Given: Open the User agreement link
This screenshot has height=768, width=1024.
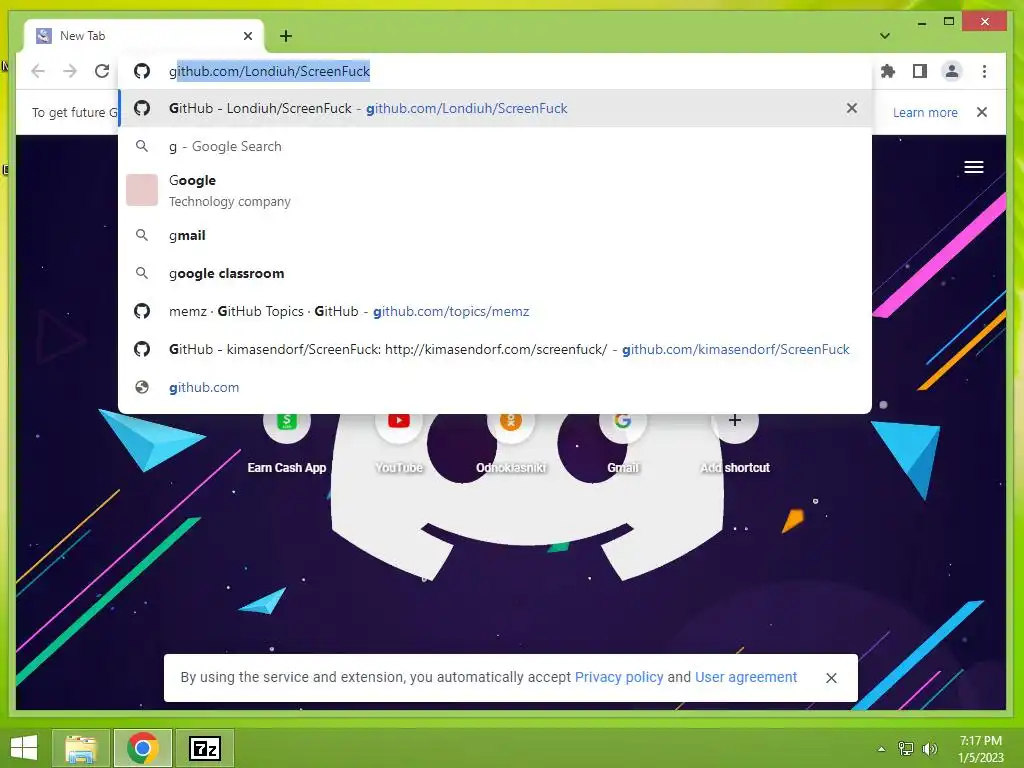Looking at the screenshot, I should tap(746, 677).
